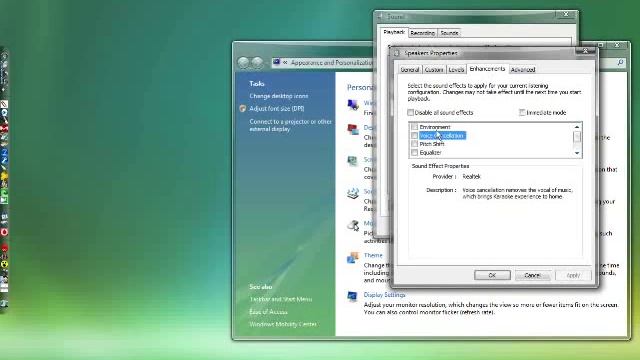Image resolution: width=640 pixels, height=360 pixels.
Task: Open the Mouse Pointers icon
Action: (353, 225)
